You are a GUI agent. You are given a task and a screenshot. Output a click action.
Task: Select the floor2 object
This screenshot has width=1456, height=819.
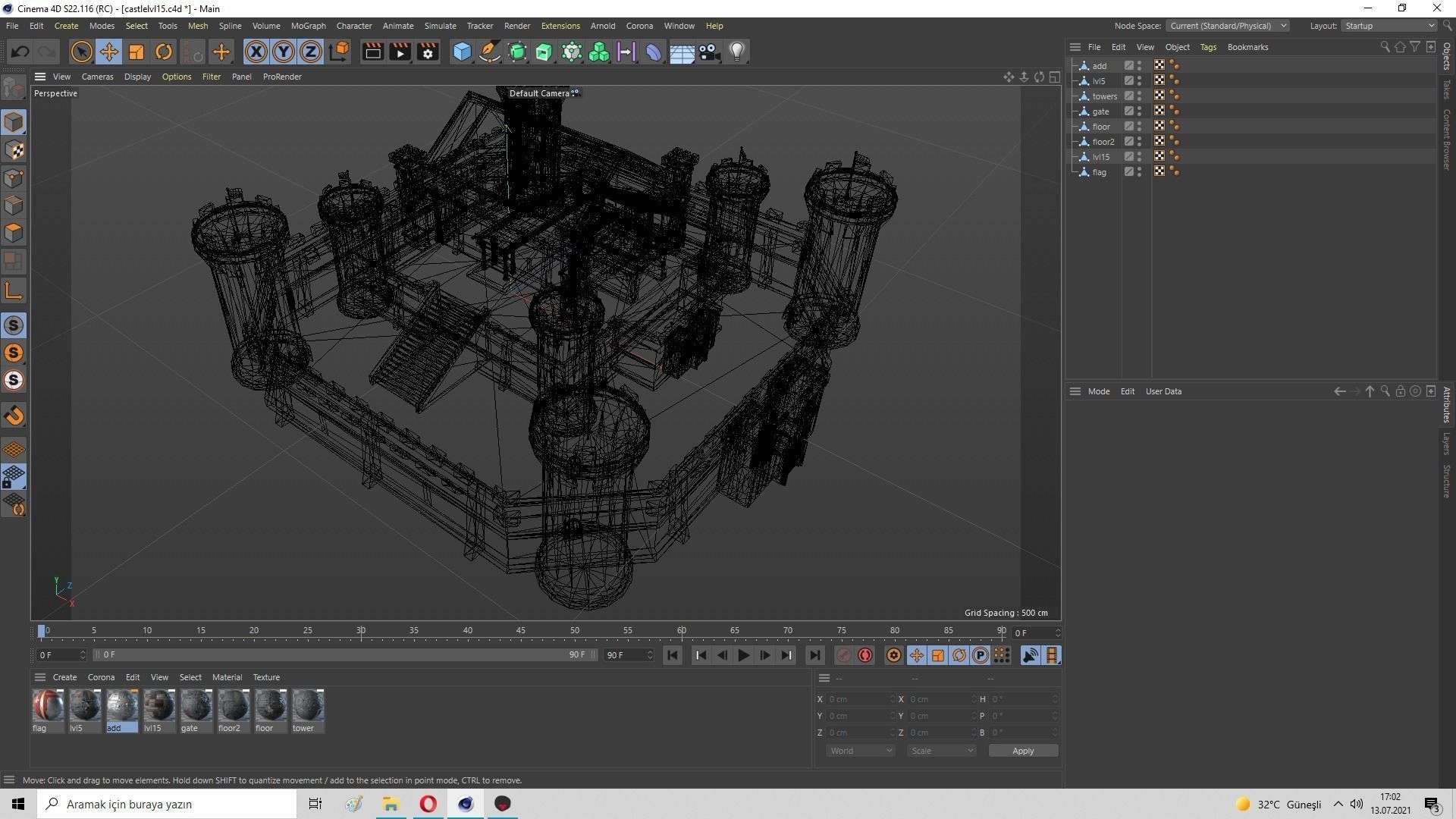[1103, 142]
